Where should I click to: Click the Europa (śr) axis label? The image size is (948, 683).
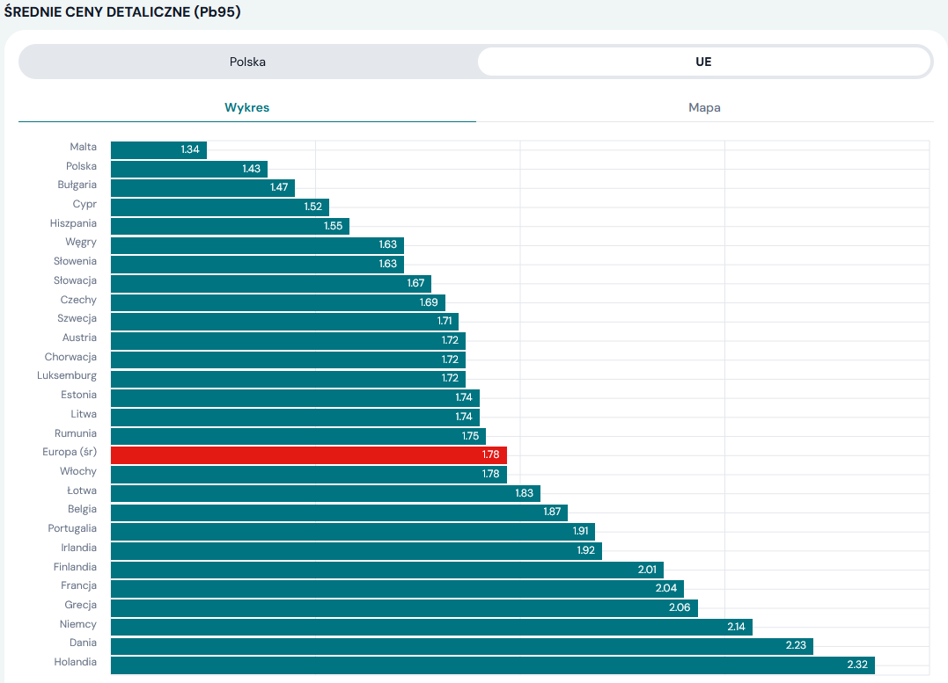click(x=70, y=452)
